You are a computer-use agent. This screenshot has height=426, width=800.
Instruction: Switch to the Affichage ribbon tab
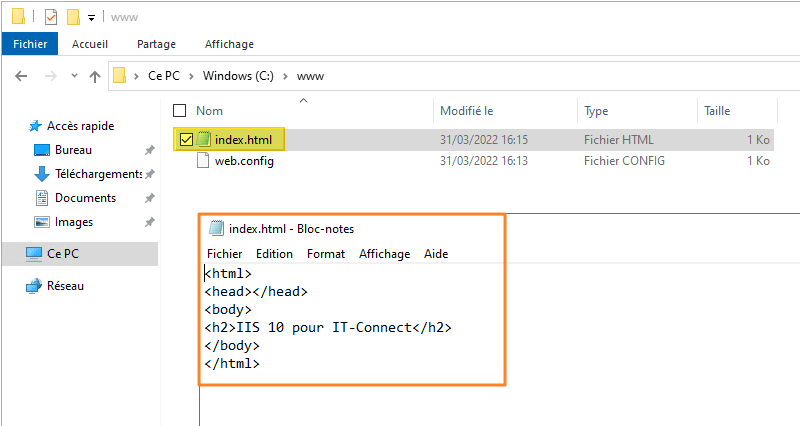(x=229, y=44)
